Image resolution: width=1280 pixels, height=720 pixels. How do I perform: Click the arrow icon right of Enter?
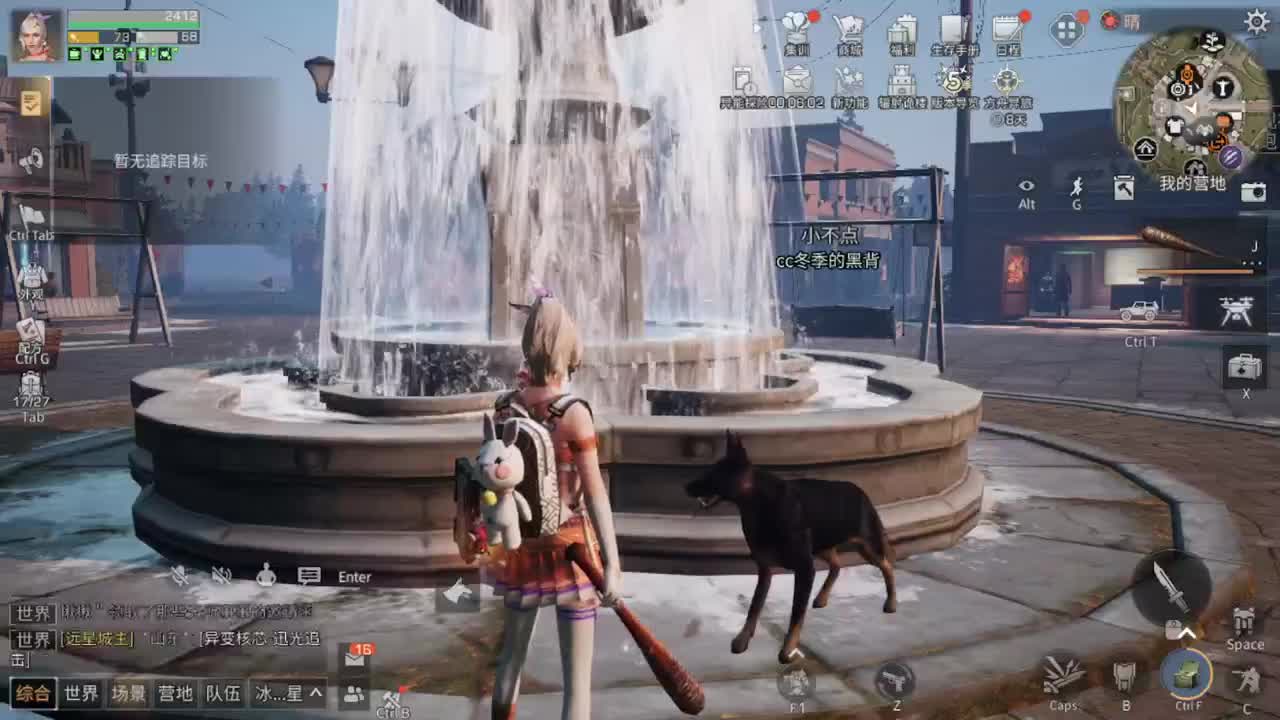(457, 593)
